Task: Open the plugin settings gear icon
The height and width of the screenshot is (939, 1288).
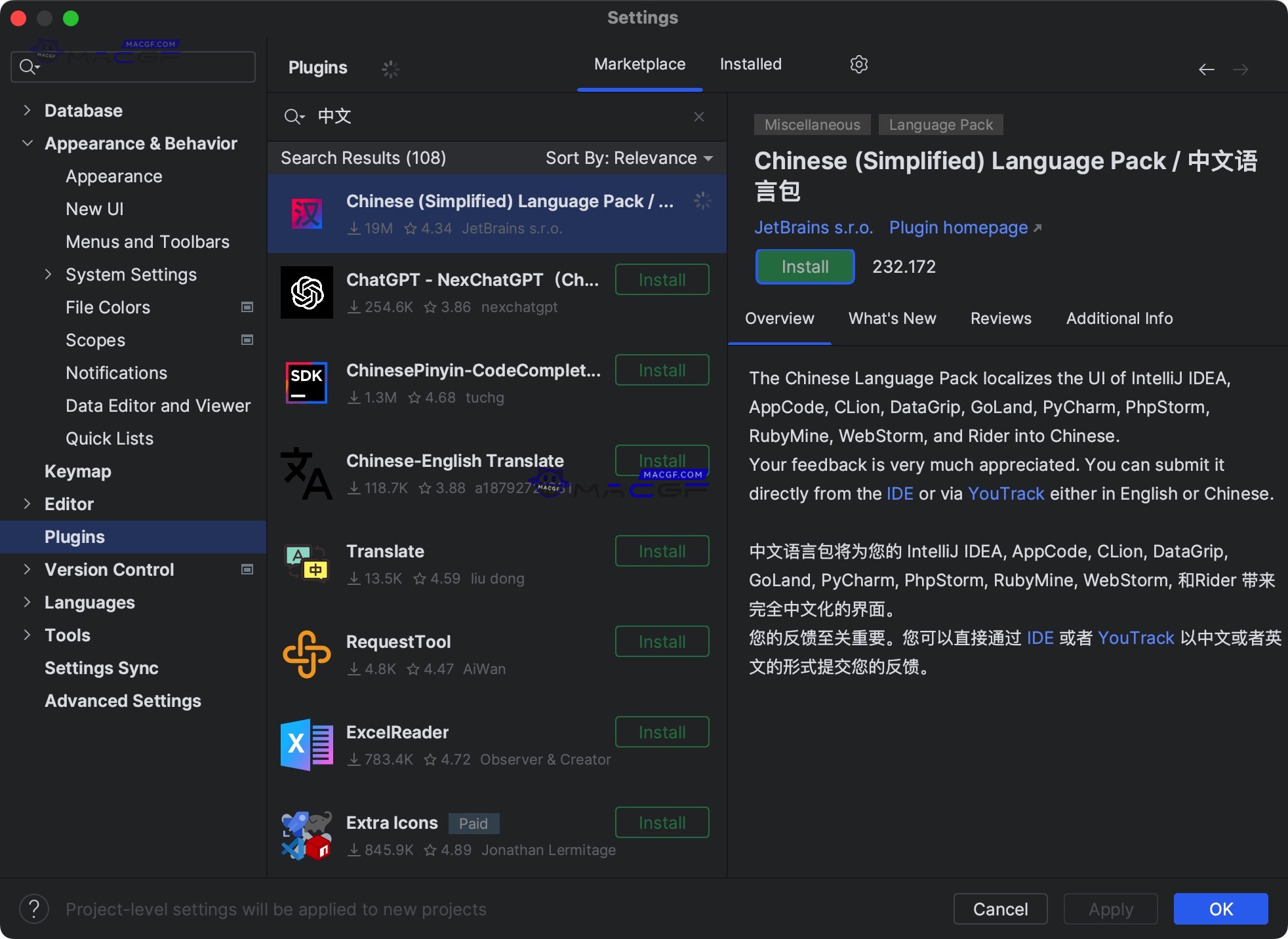Action: coord(858,64)
